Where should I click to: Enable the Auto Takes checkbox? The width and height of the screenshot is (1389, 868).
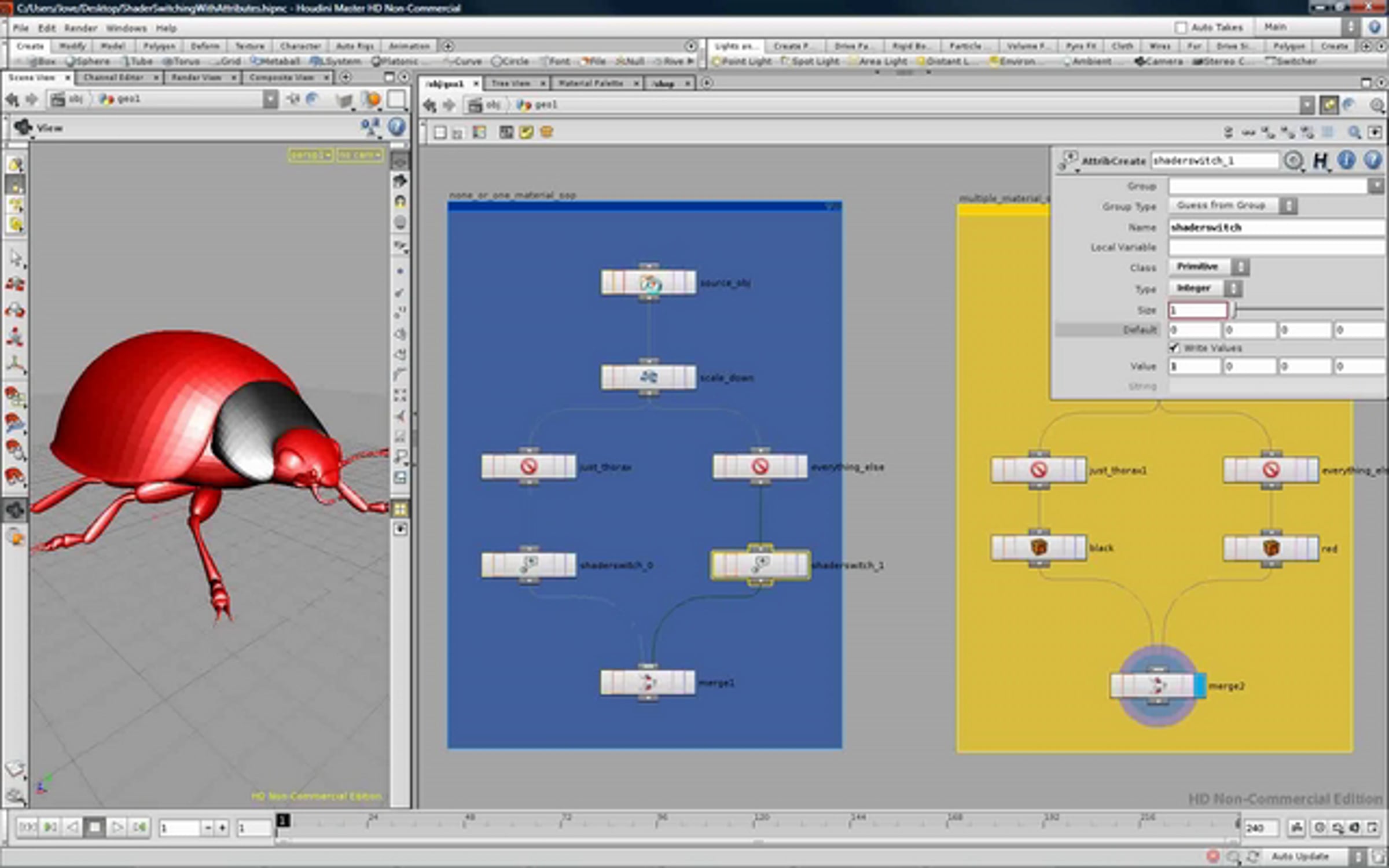1181,27
